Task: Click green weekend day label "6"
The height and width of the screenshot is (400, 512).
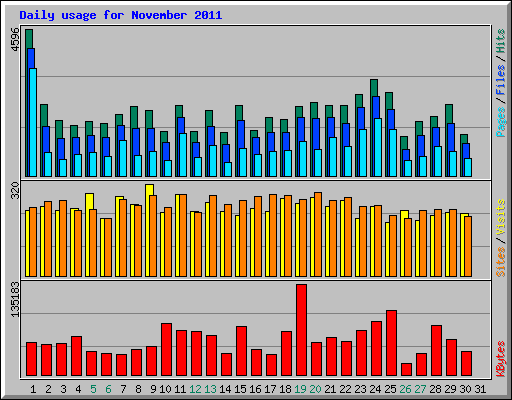Action: 108,389
